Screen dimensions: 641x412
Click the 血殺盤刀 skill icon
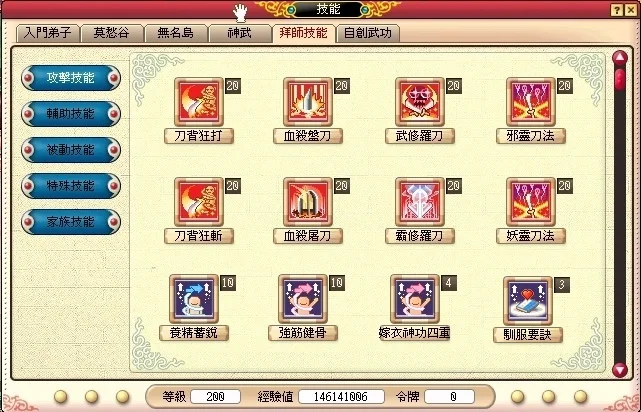coord(308,102)
